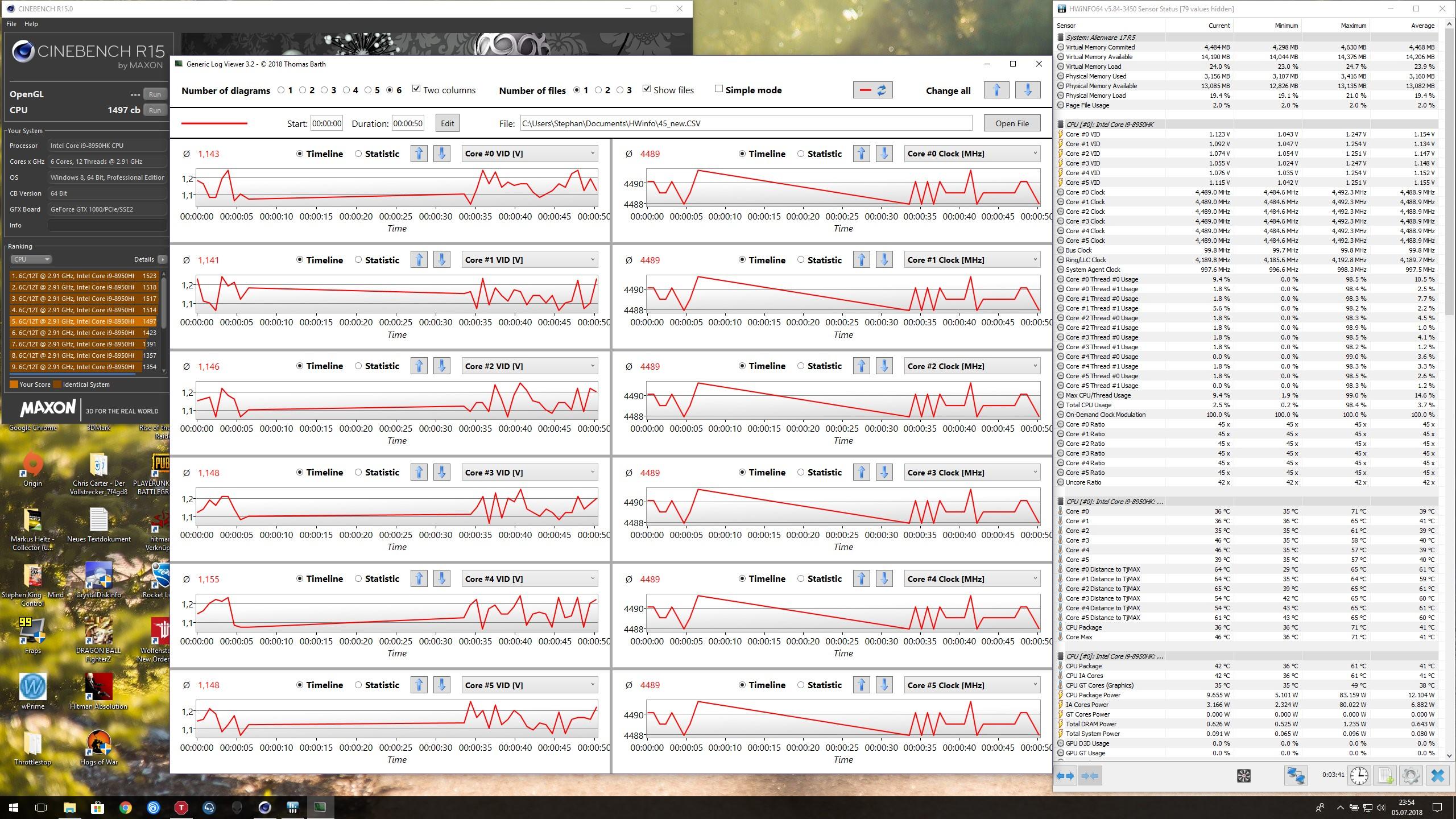The width and height of the screenshot is (1456, 819).
Task: Click the HWiNFO fan control icon
Action: pyautogui.click(x=1243, y=776)
